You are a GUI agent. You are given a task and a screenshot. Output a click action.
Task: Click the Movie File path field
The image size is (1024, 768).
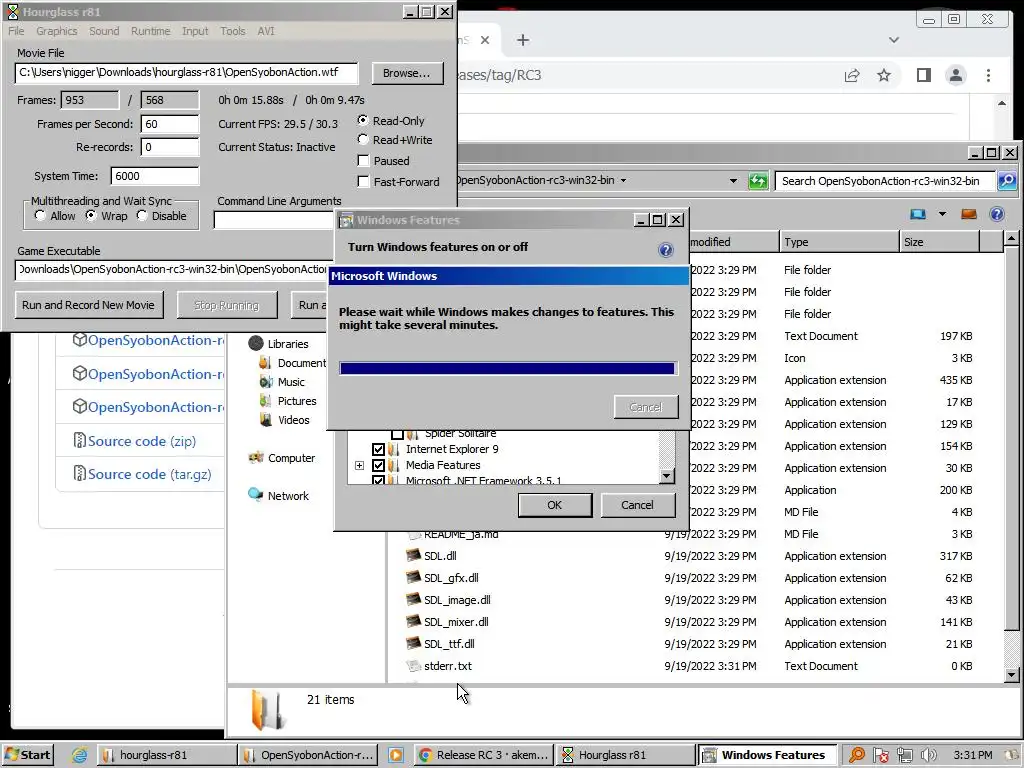[x=187, y=72]
